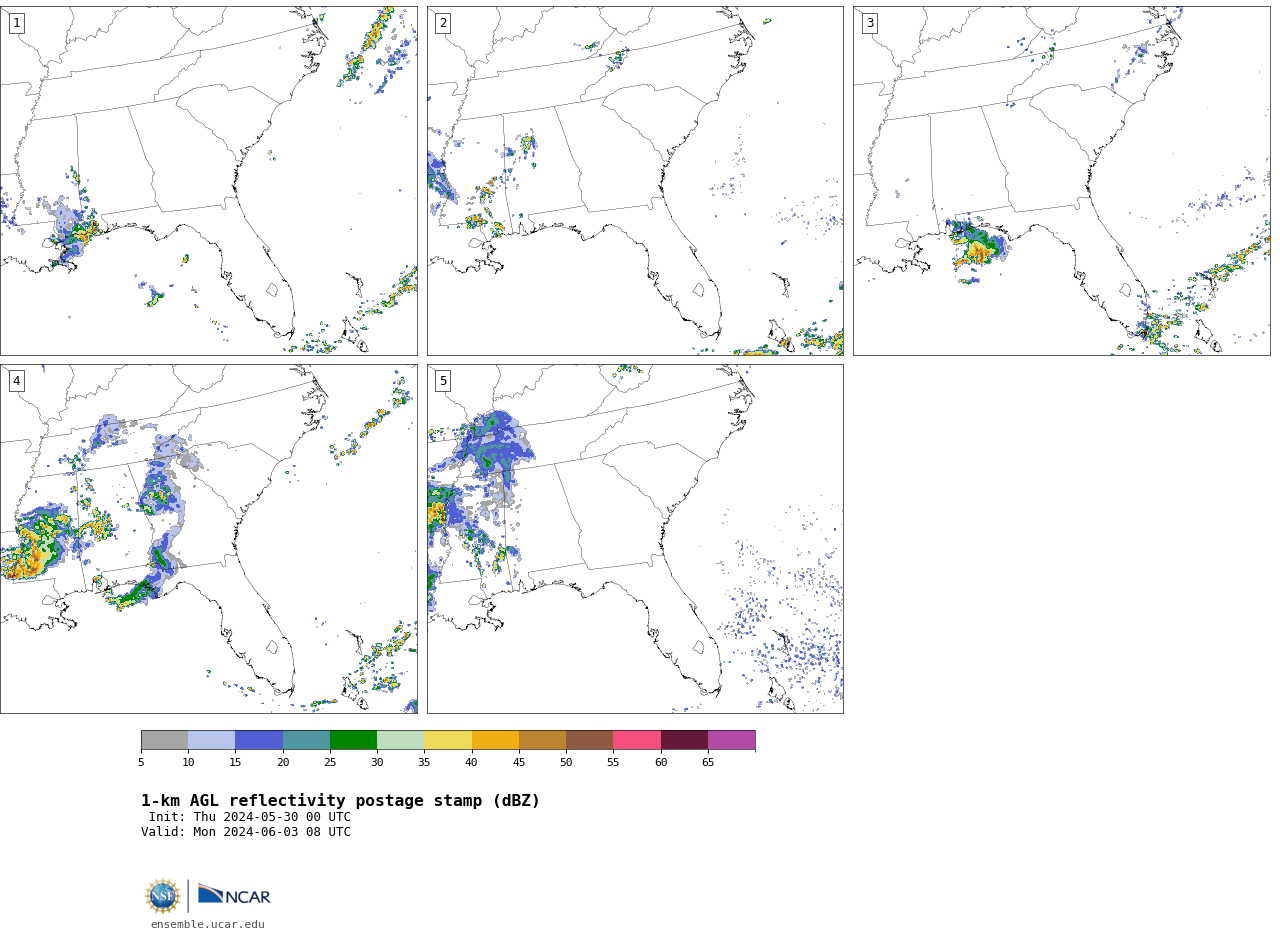The width and height of the screenshot is (1280, 936).
Task: Click the pink 55-60 dBZ swatch
Action: [637, 740]
